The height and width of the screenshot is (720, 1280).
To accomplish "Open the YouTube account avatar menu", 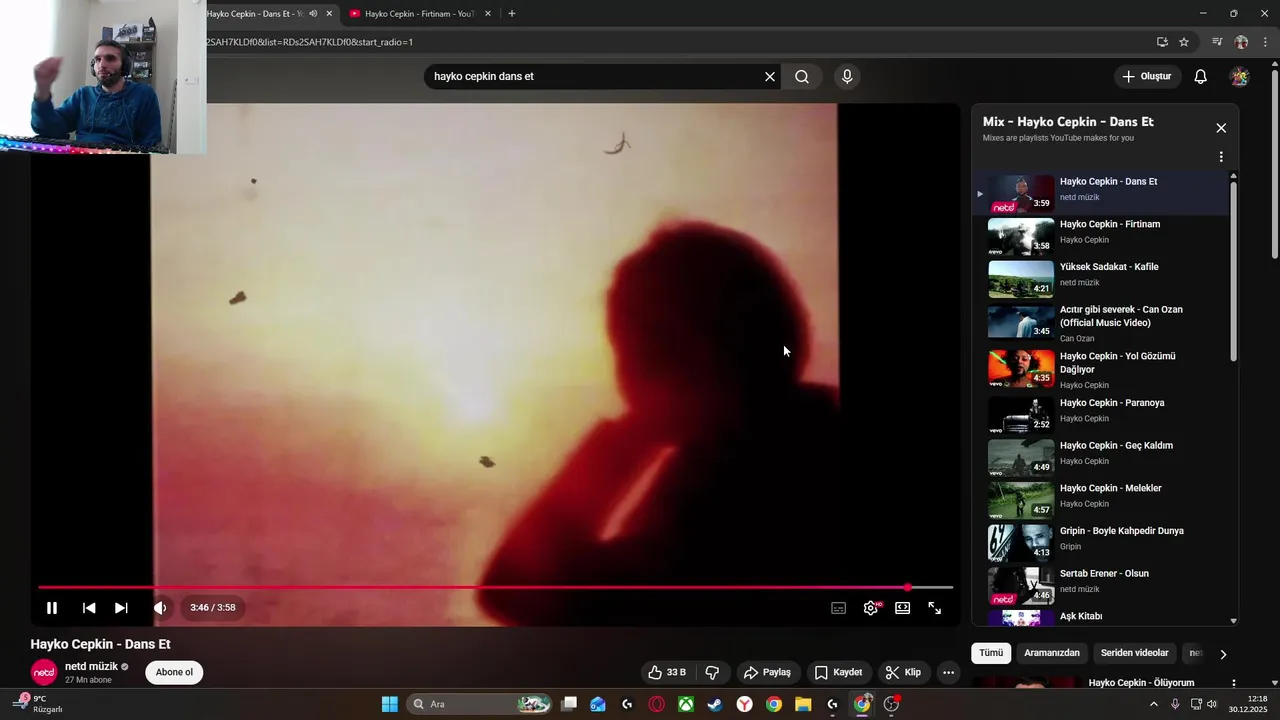I will 1240,77.
